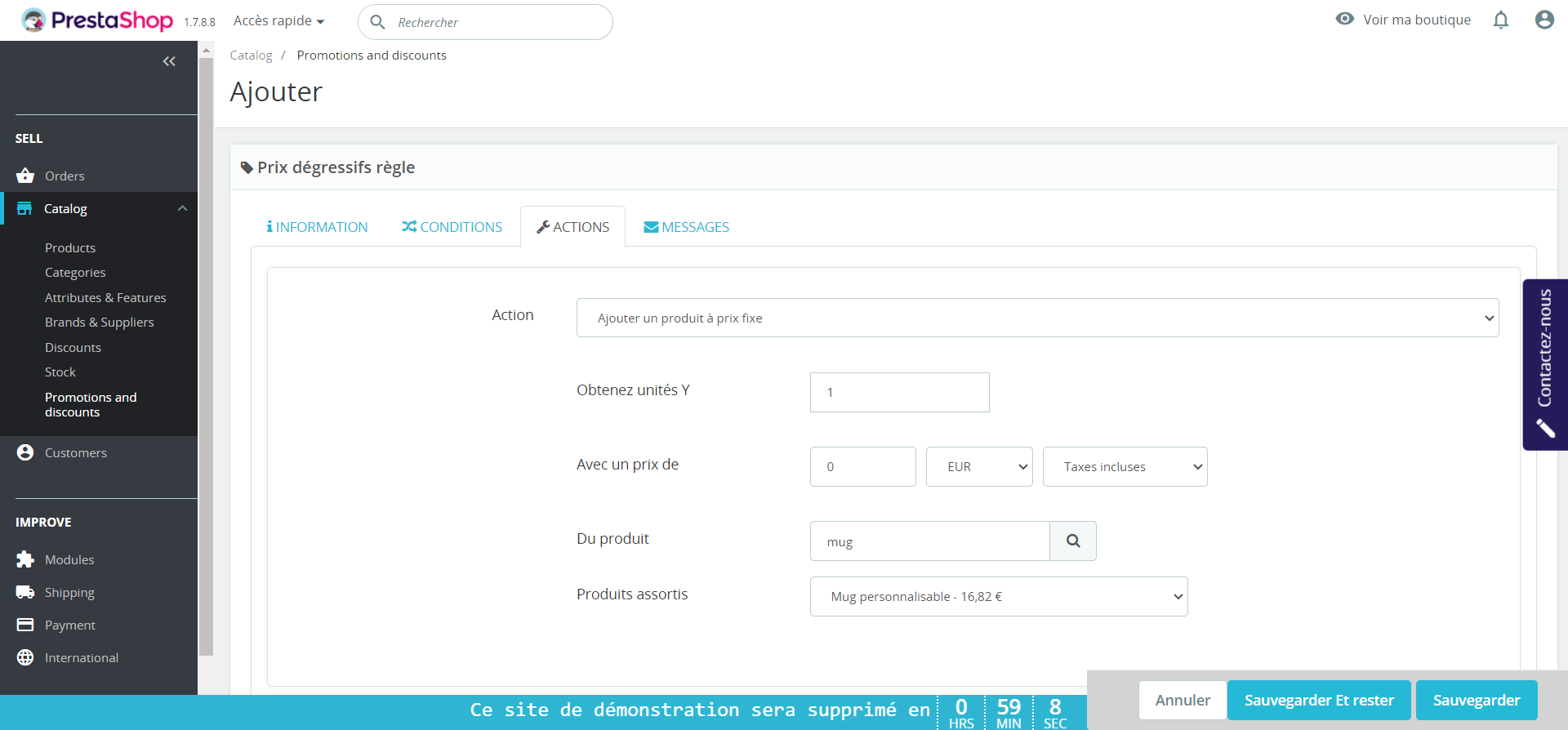Click the tag icon beside Prix dégressifs règle

click(247, 167)
